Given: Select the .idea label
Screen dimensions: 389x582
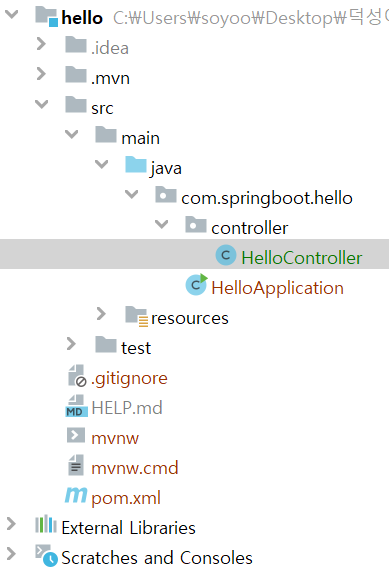Looking at the screenshot, I should [x=110, y=48].
